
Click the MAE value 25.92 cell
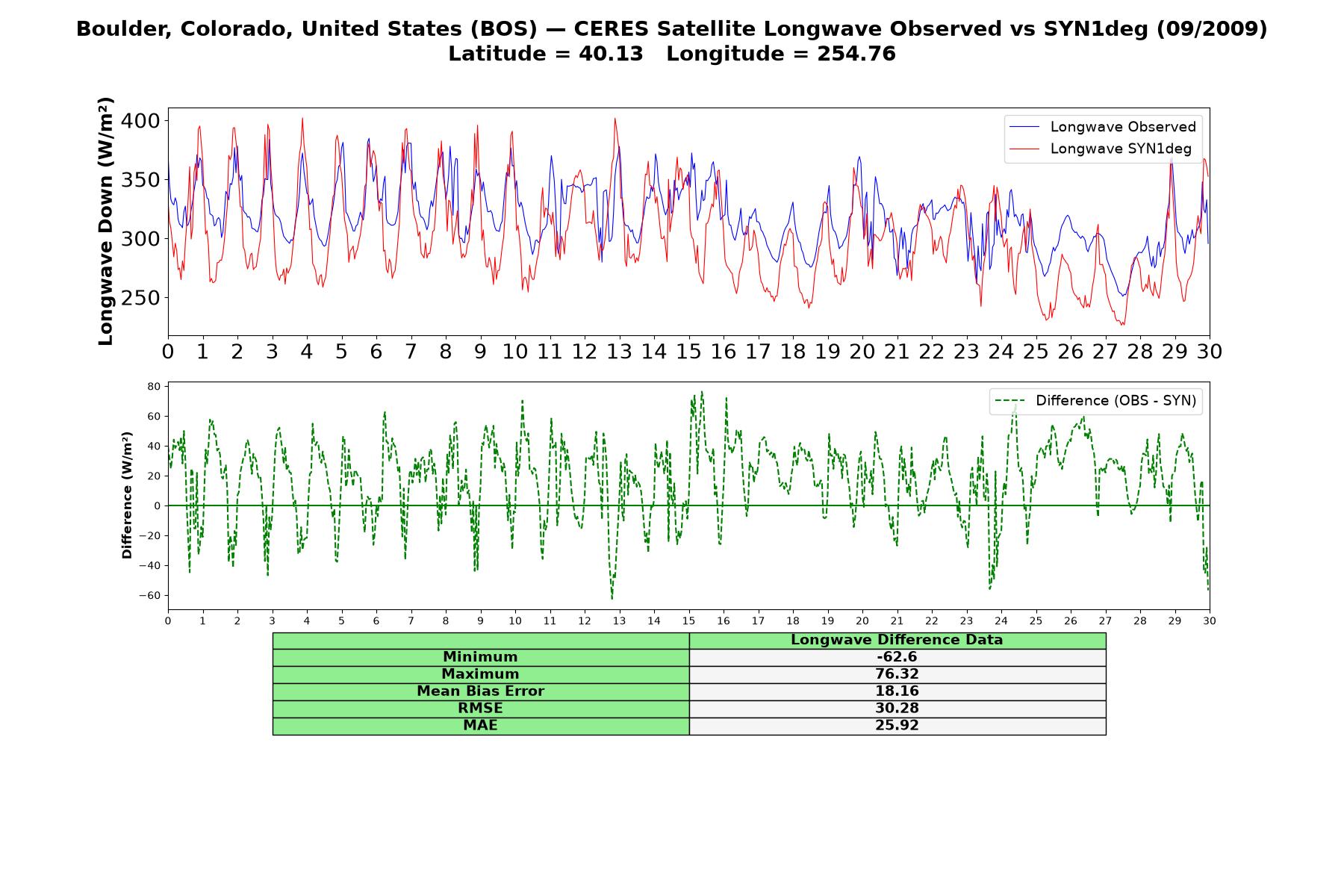(x=897, y=726)
